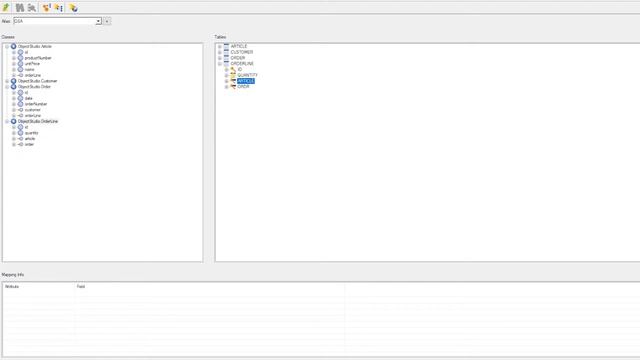Click the green arrow toolbar icon
Screen dimensions: 640x360
click(6, 7)
